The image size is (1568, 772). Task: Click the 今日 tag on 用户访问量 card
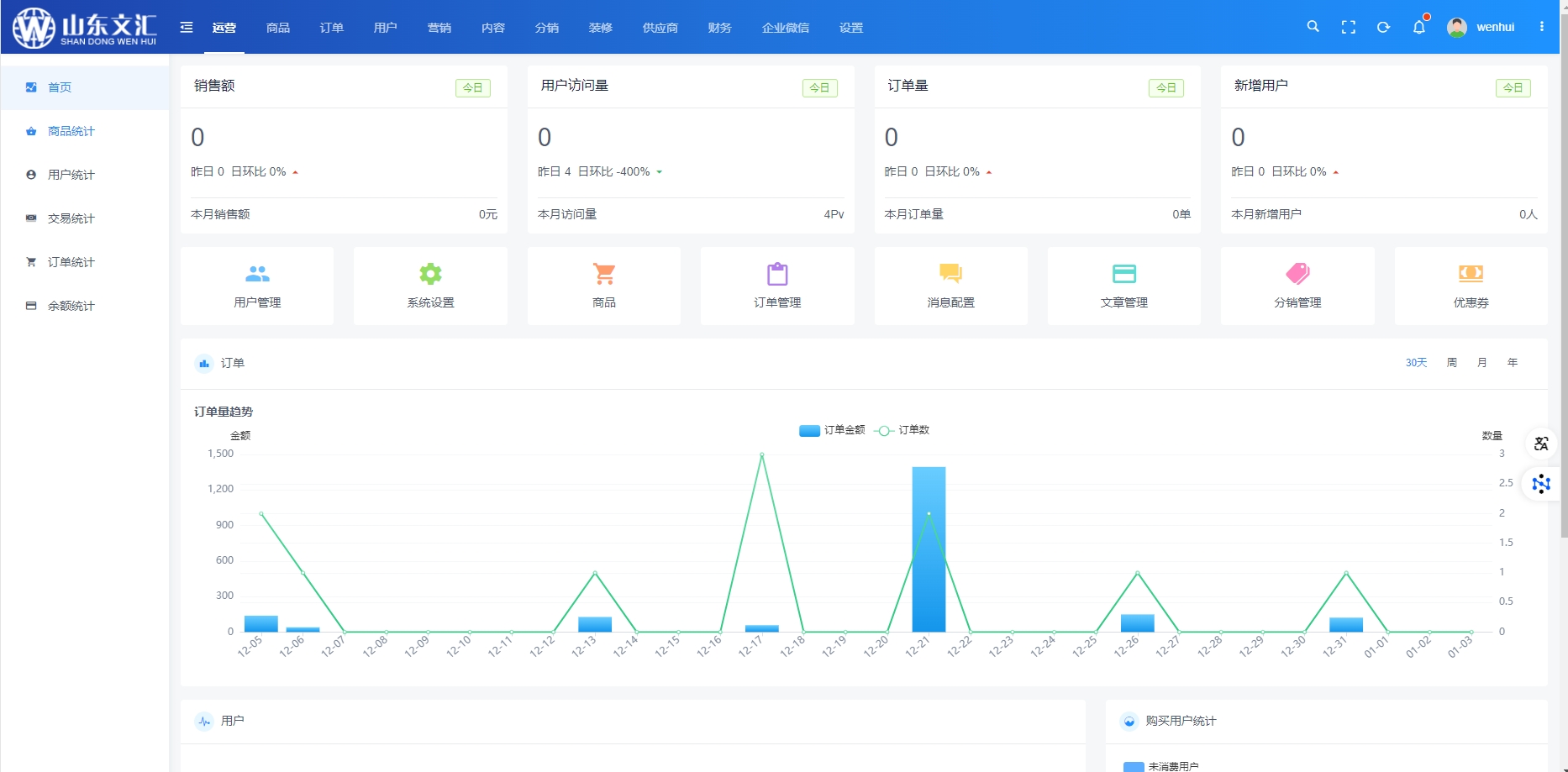[819, 87]
